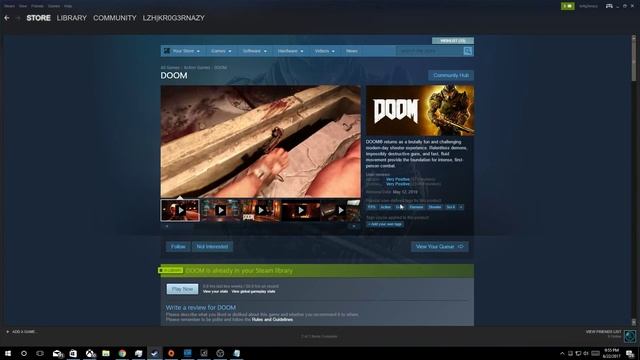This screenshot has height=360, width=640.
Task: Click the friends list avatar icon
Action: (630, 336)
